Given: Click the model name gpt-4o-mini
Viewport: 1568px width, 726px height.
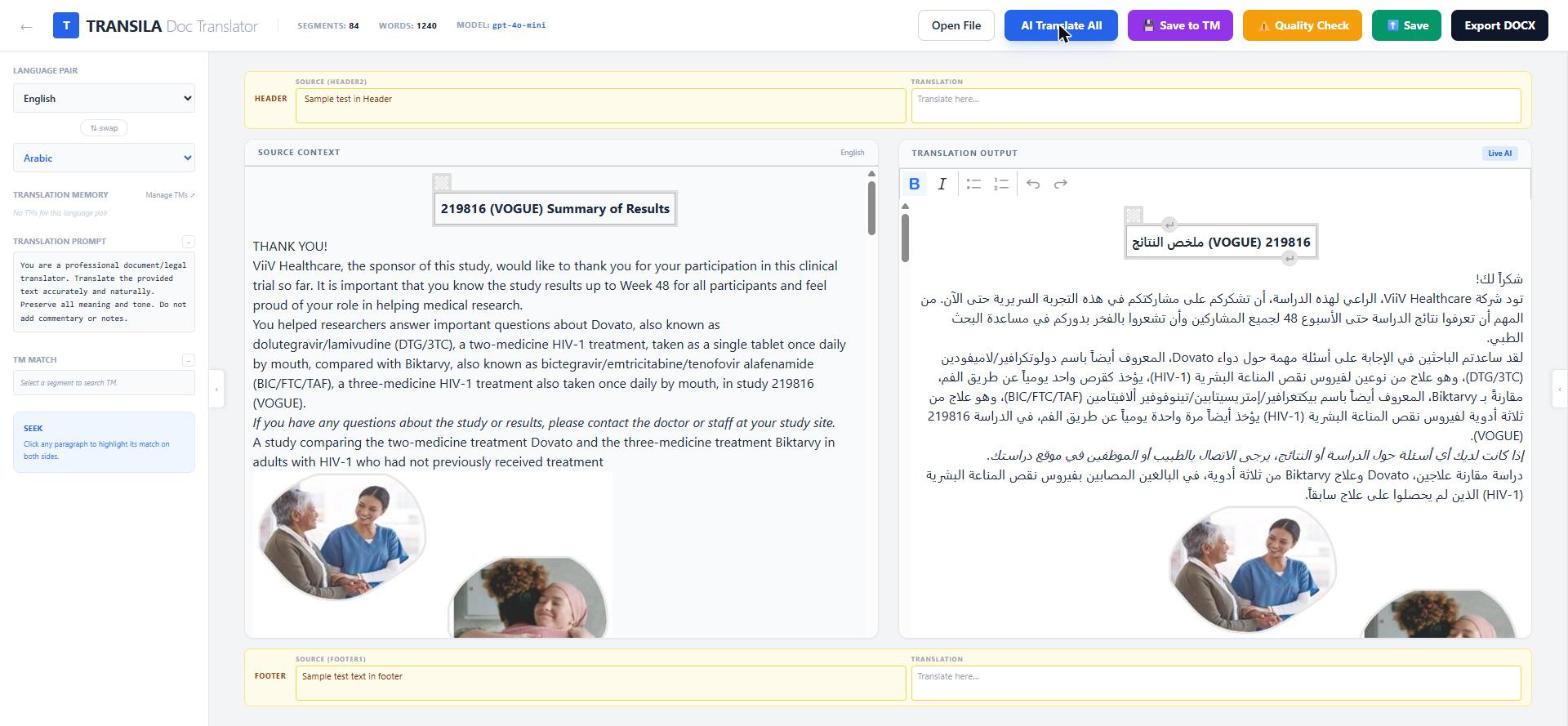Looking at the screenshot, I should 519,26.
